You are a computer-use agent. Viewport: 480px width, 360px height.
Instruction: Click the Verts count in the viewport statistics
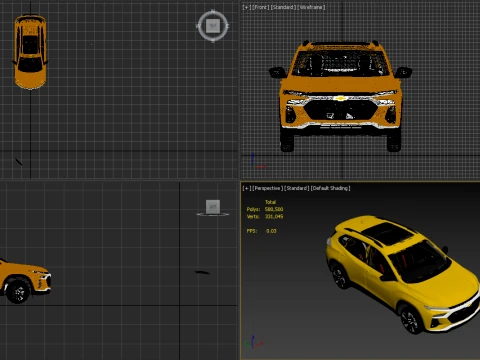pyautogui.click(x=274, y=217)
